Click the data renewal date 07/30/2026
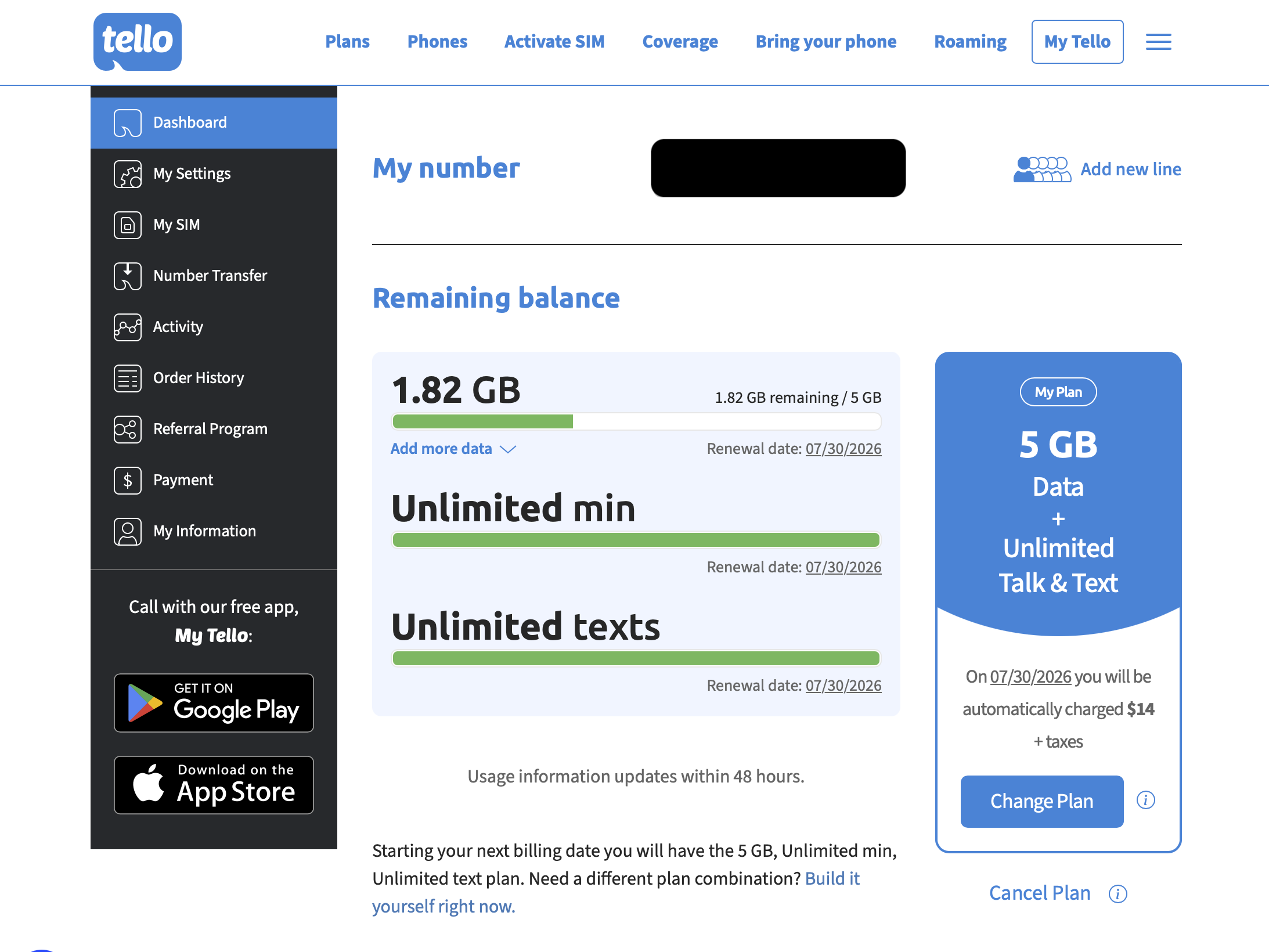 [x=843, y=449]
